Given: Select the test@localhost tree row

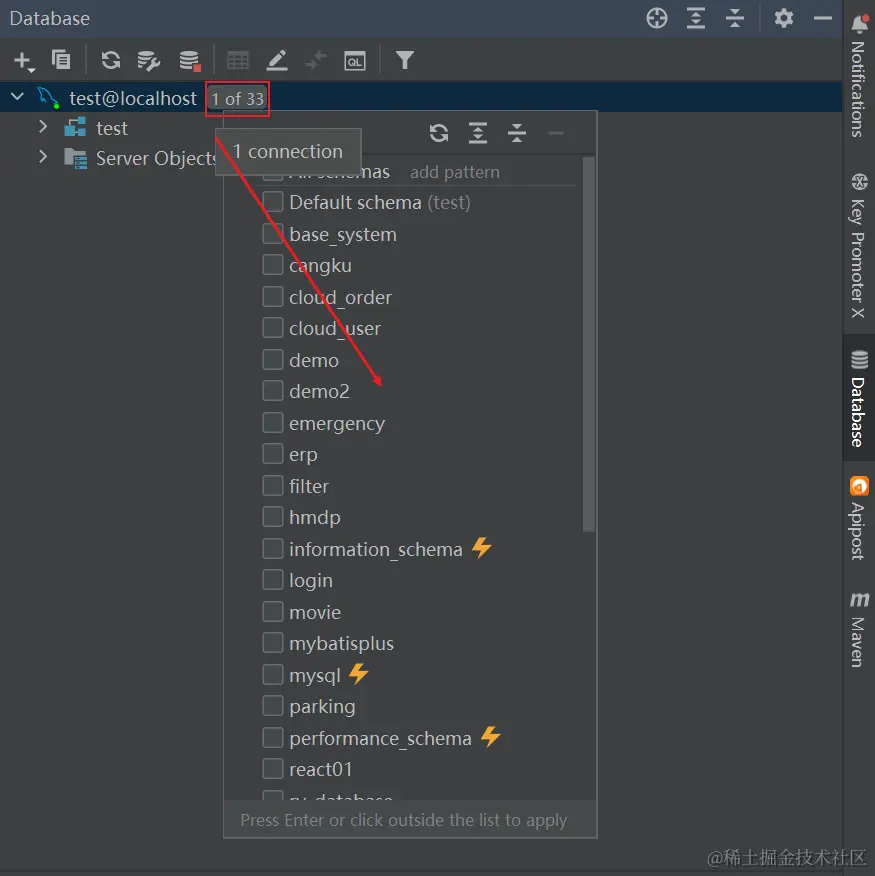Looking at the screenshot, I should click(421, 97).
